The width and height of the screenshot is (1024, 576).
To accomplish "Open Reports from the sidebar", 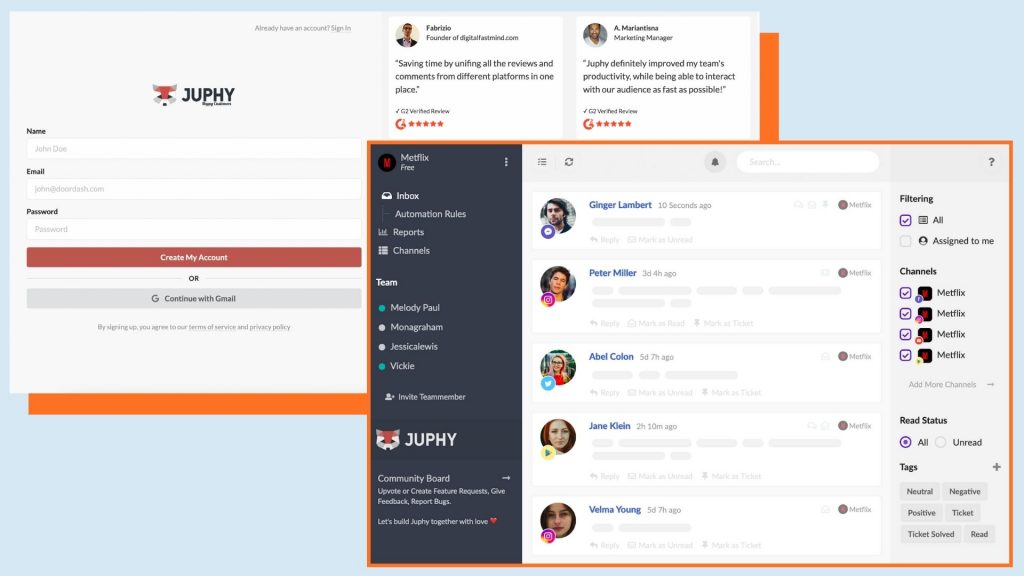I will [401, 232].
